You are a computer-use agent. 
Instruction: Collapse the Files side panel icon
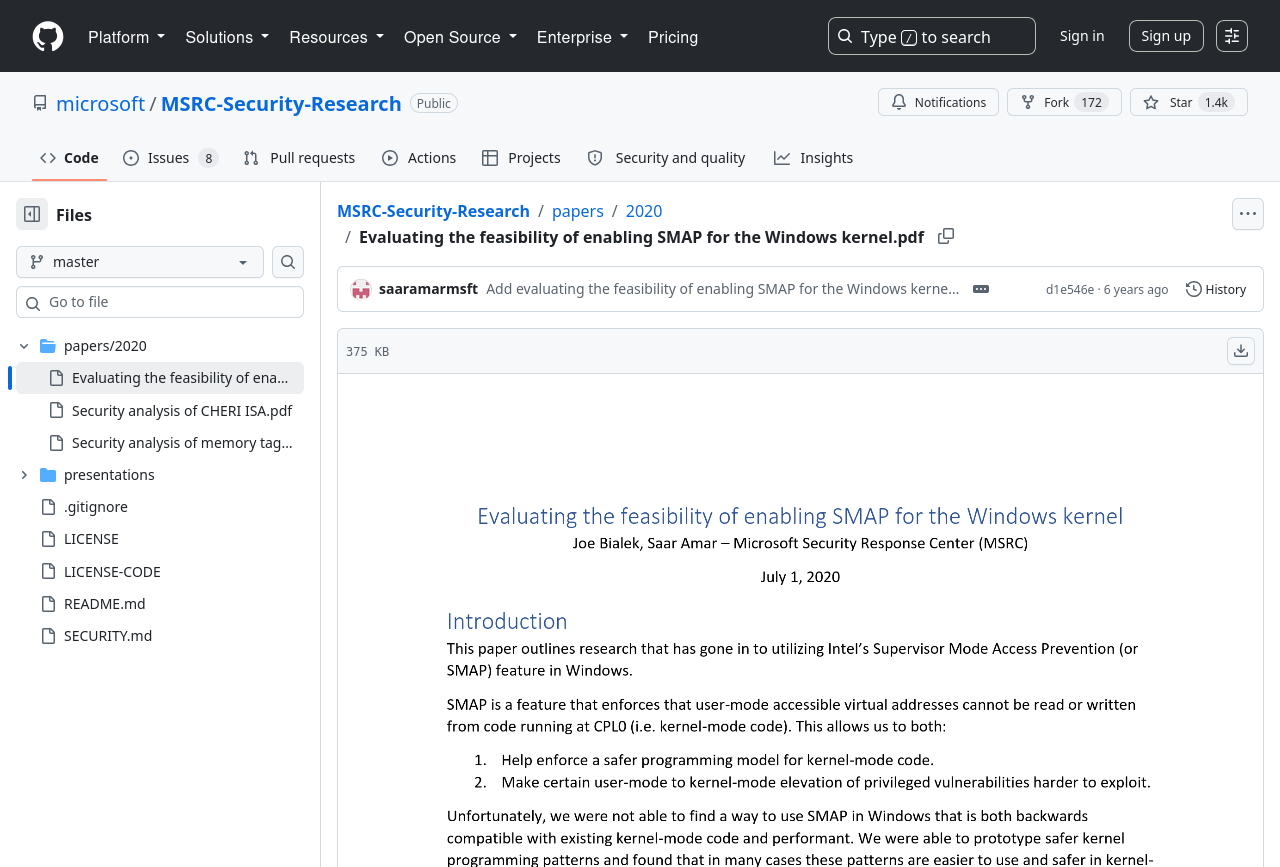[32, 214]
